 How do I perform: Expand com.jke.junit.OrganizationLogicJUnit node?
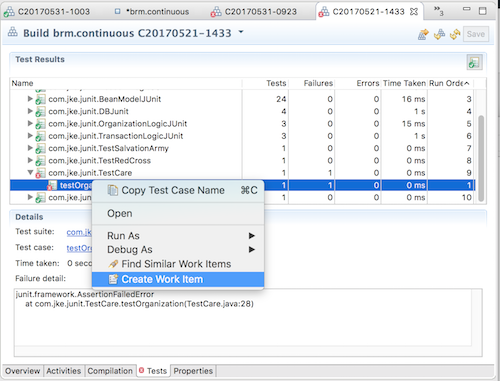[30, 123]
